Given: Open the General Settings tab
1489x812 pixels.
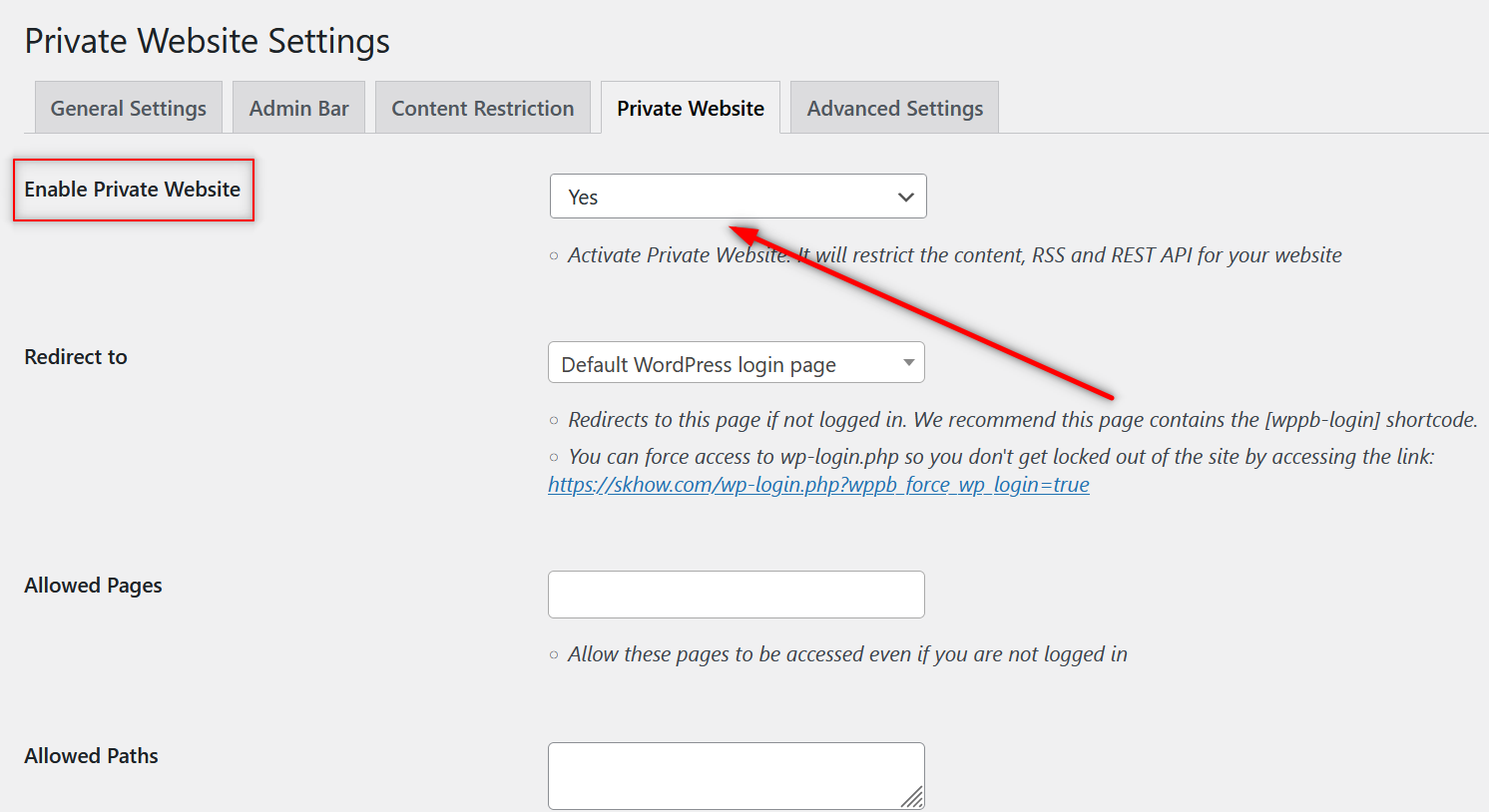Looking at the screenshot, I should [x=129, y=108].
